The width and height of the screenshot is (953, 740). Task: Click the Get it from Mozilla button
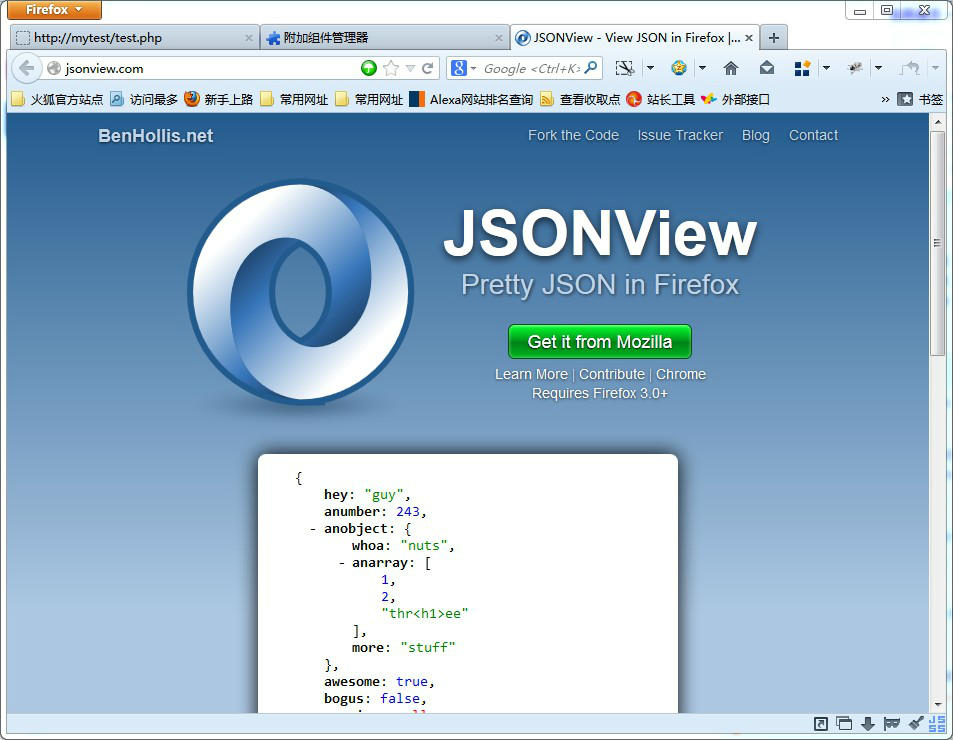point(600,341)
